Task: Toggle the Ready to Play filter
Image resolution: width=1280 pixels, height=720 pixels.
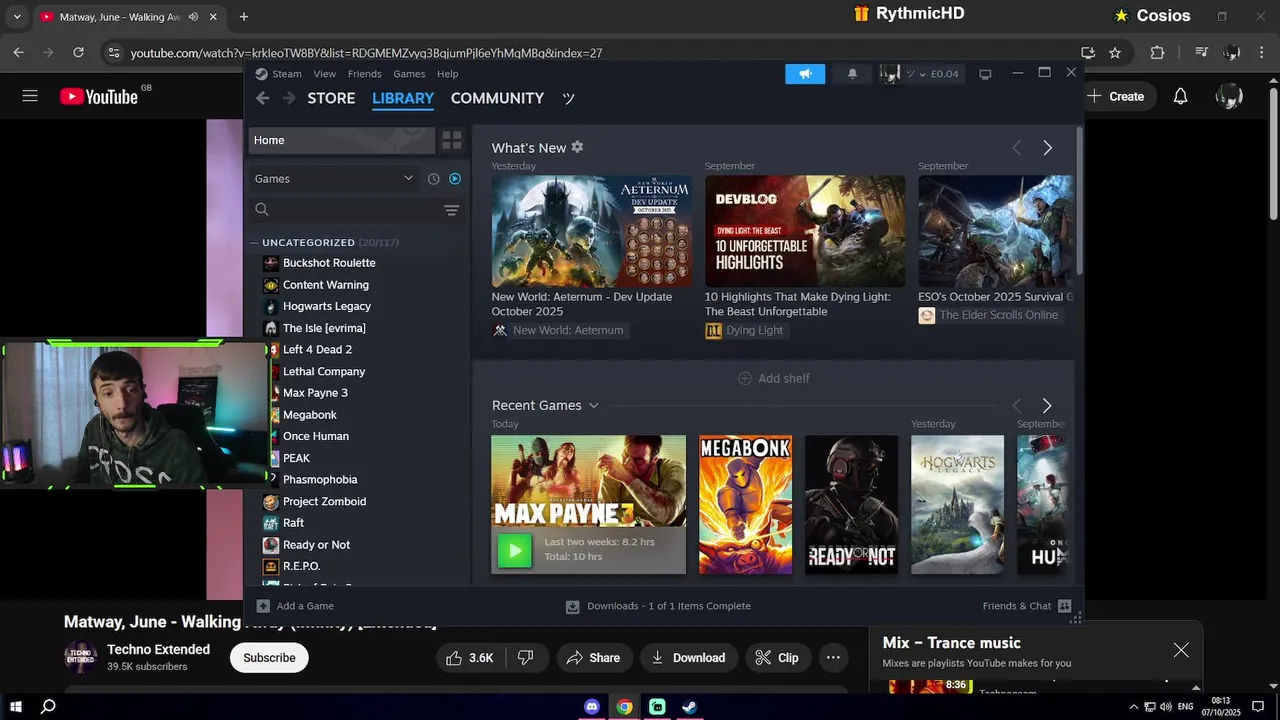Action: [455, 179]
